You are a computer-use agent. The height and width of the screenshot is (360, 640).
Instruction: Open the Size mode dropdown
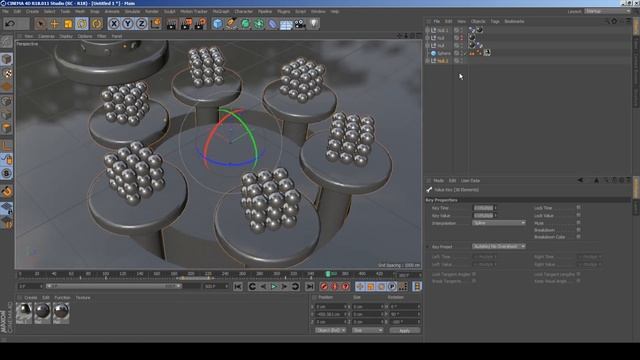pos(367,330)
